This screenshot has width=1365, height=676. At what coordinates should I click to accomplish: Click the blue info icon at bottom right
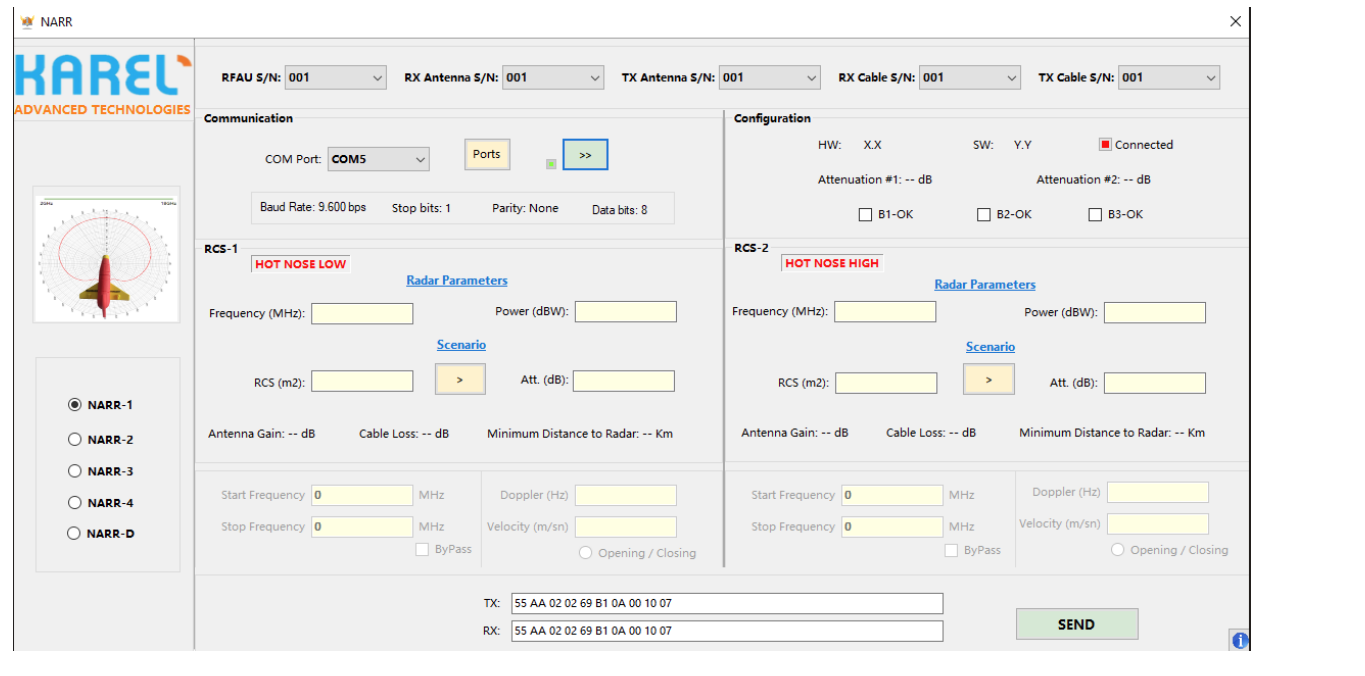pyautogui.click(x=1239, y=641)
